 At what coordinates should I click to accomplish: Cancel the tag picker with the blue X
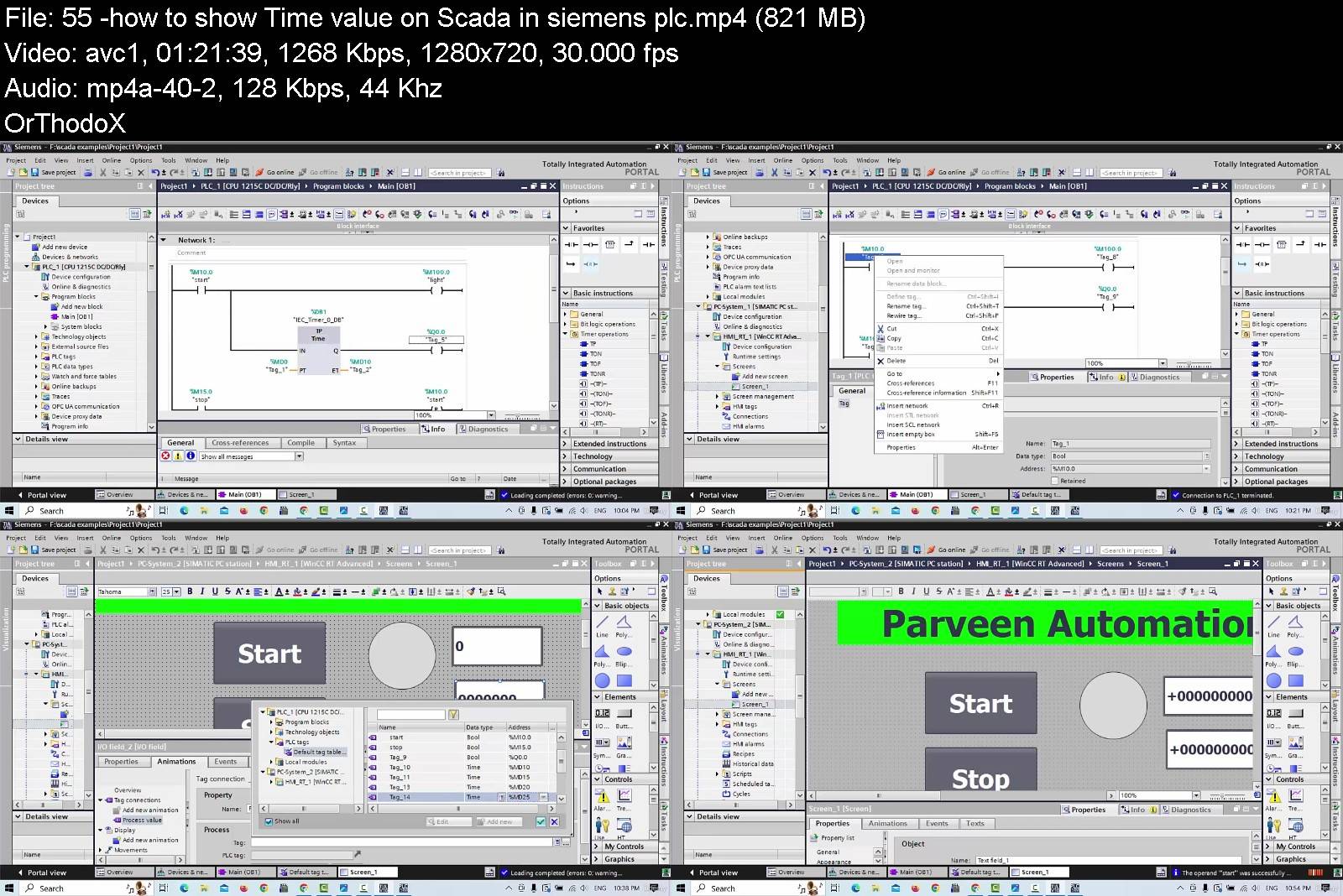554,821
